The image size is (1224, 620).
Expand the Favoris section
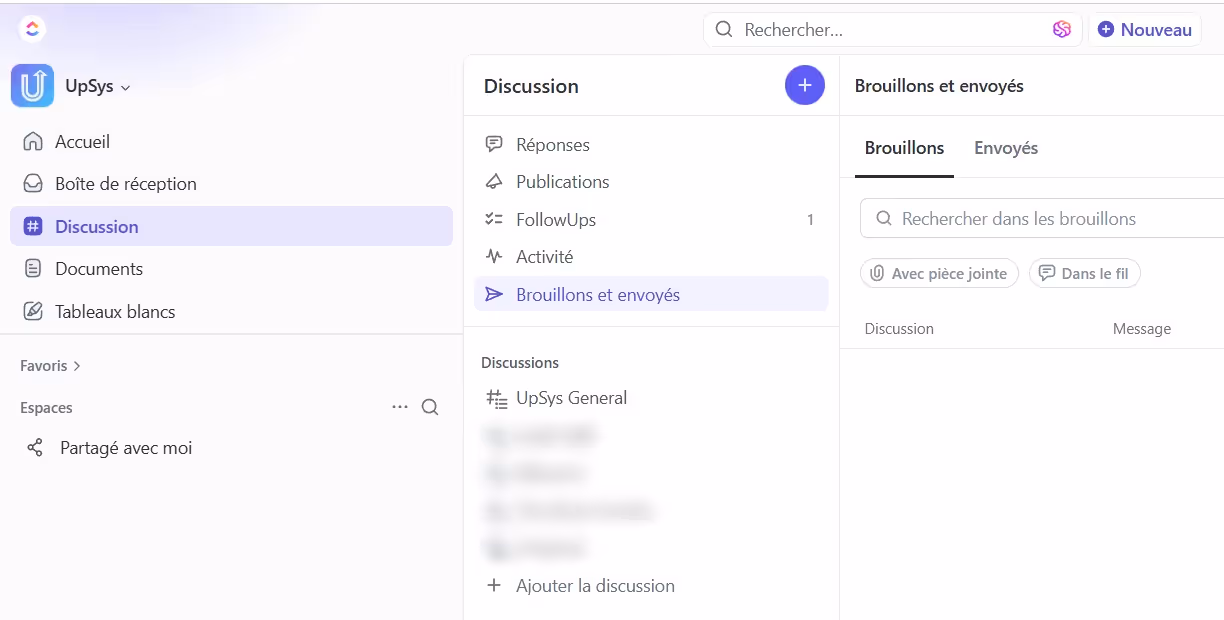(49, 365)
